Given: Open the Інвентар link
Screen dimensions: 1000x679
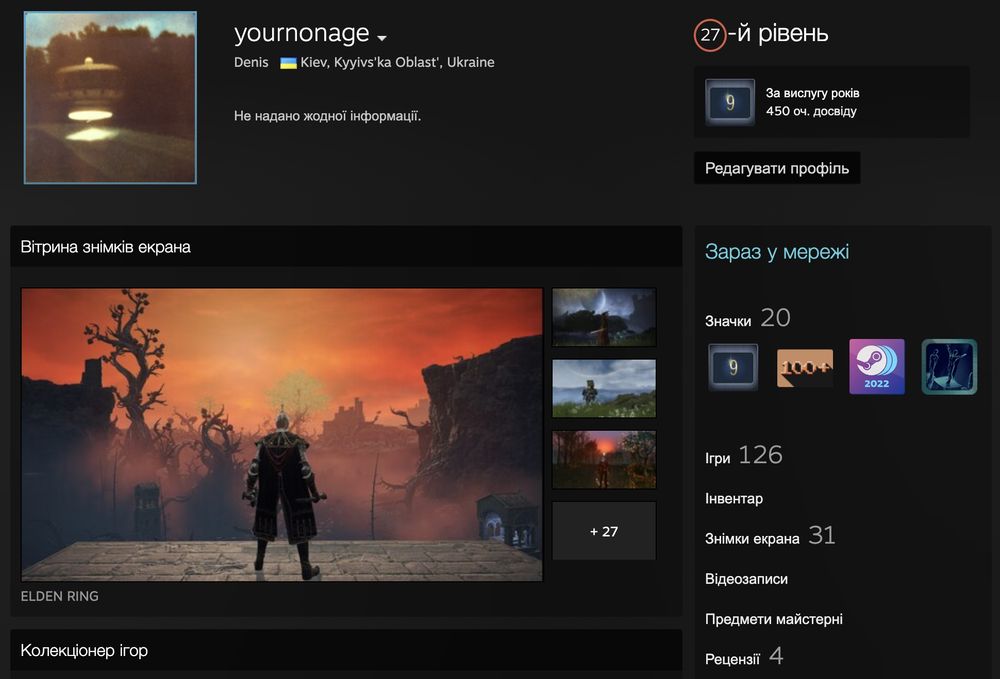Looking at the screenshot, I should (733, 499).
